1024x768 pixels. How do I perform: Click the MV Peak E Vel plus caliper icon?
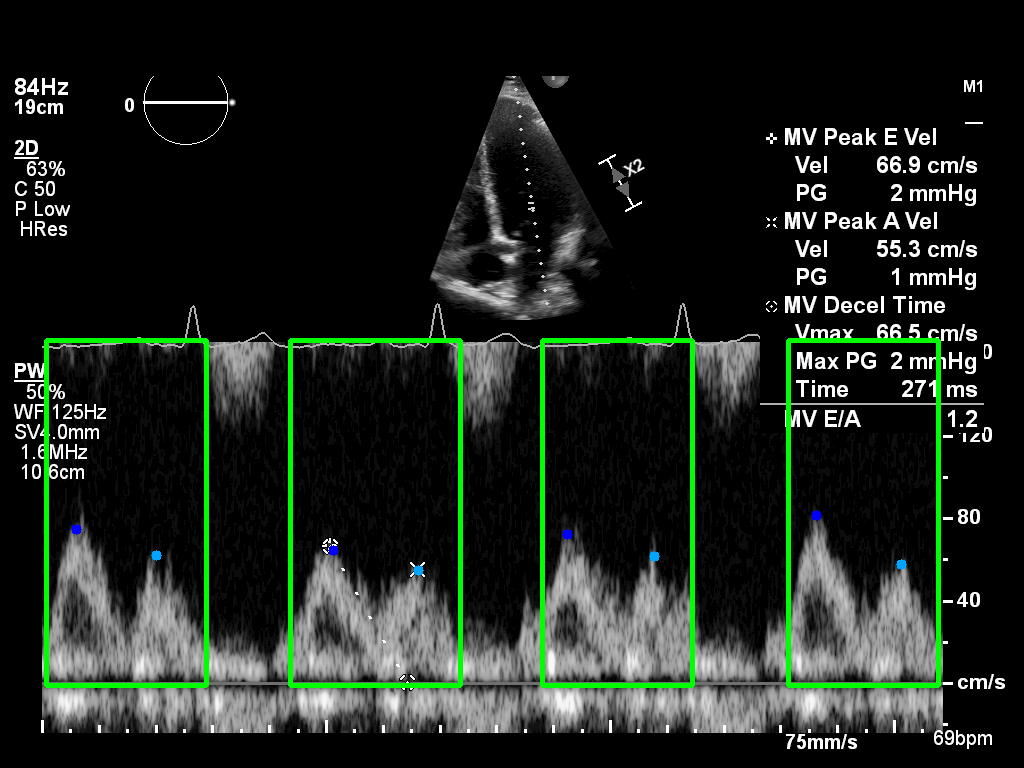[770, 138]
